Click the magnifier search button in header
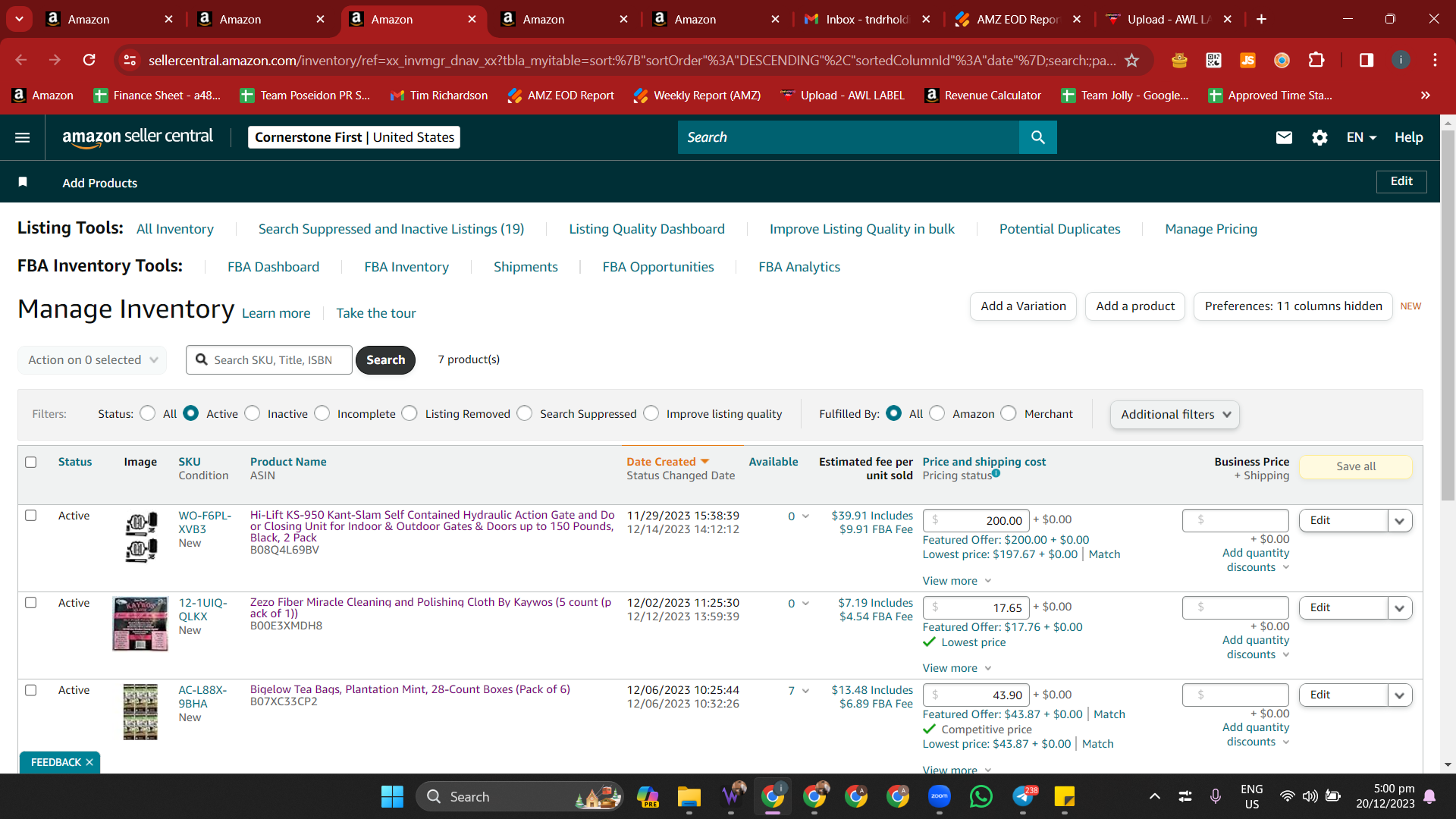 (x=1037, y=137)
